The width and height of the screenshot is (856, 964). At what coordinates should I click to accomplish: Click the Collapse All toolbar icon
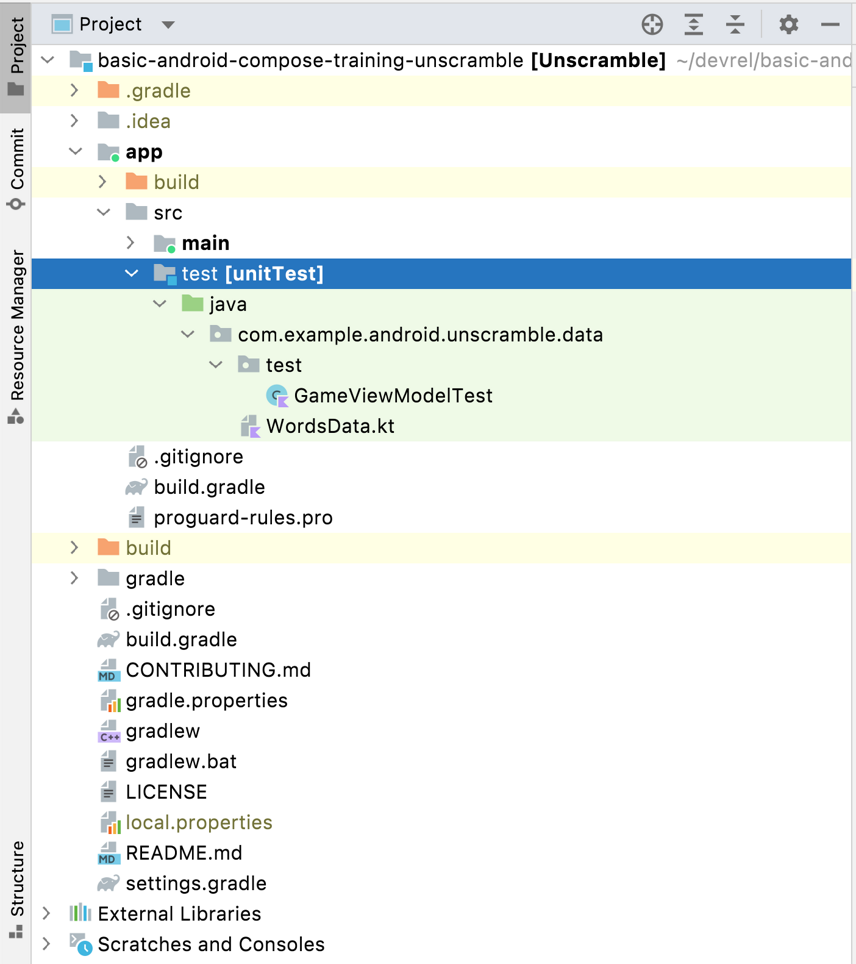pos(735,25)
